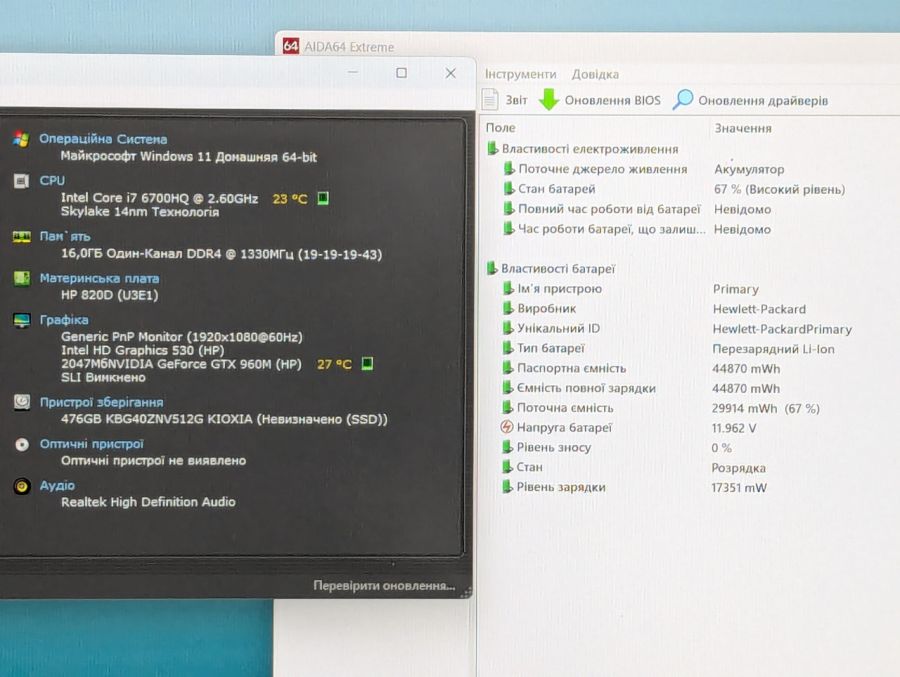
Task: Click the Поле column header
Action: (x=501, y=127)
